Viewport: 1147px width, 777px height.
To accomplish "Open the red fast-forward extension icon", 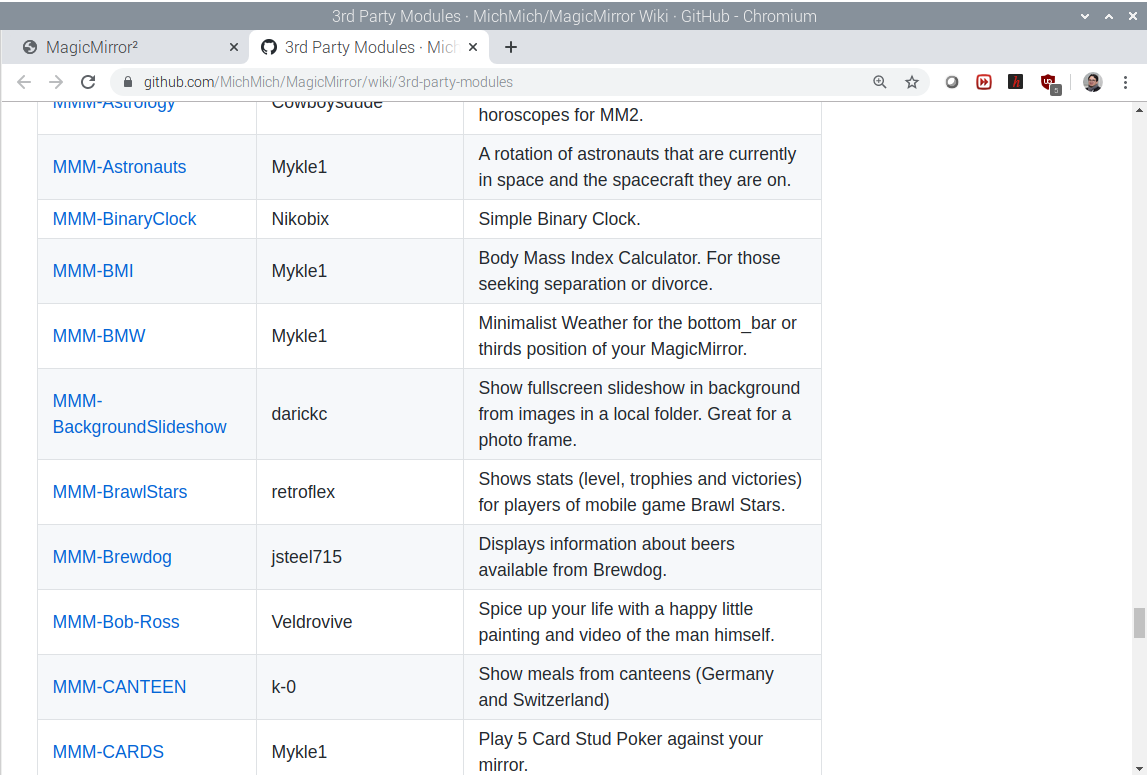I will click(984, 82).
